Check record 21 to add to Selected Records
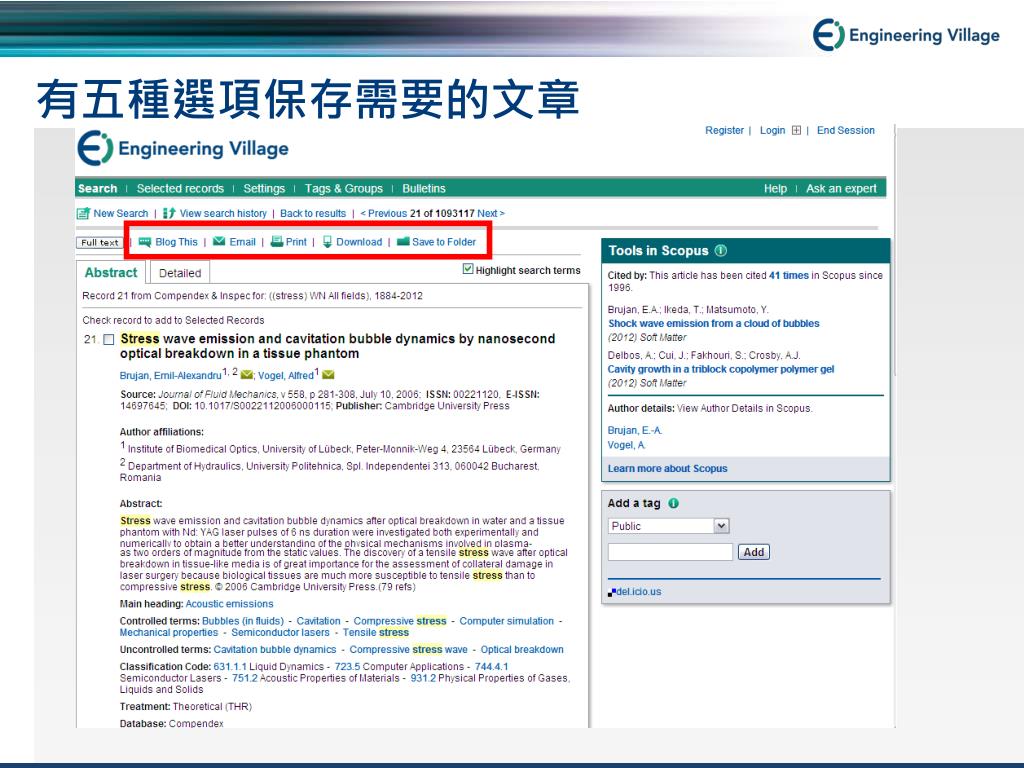Image resolution: width=1024 pixels, height=768 pixels. click(x=109, y=340)
